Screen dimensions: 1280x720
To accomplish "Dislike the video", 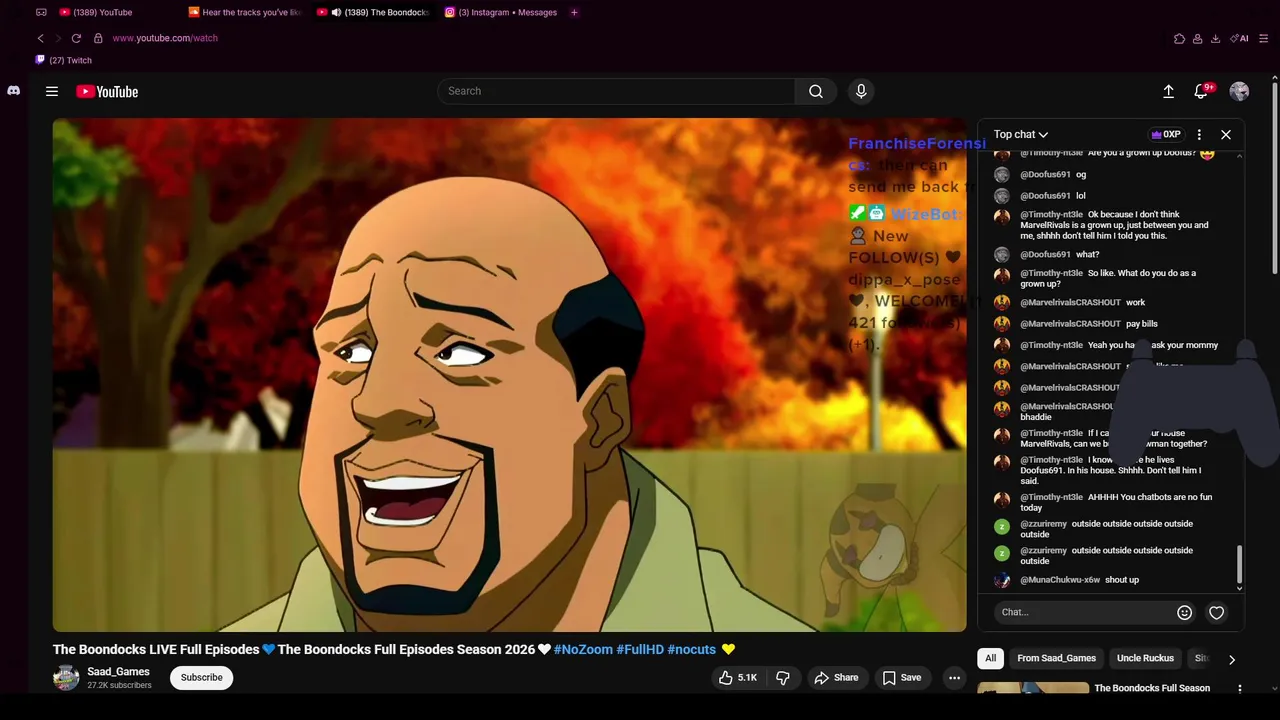I will click(x=783, y=678).
